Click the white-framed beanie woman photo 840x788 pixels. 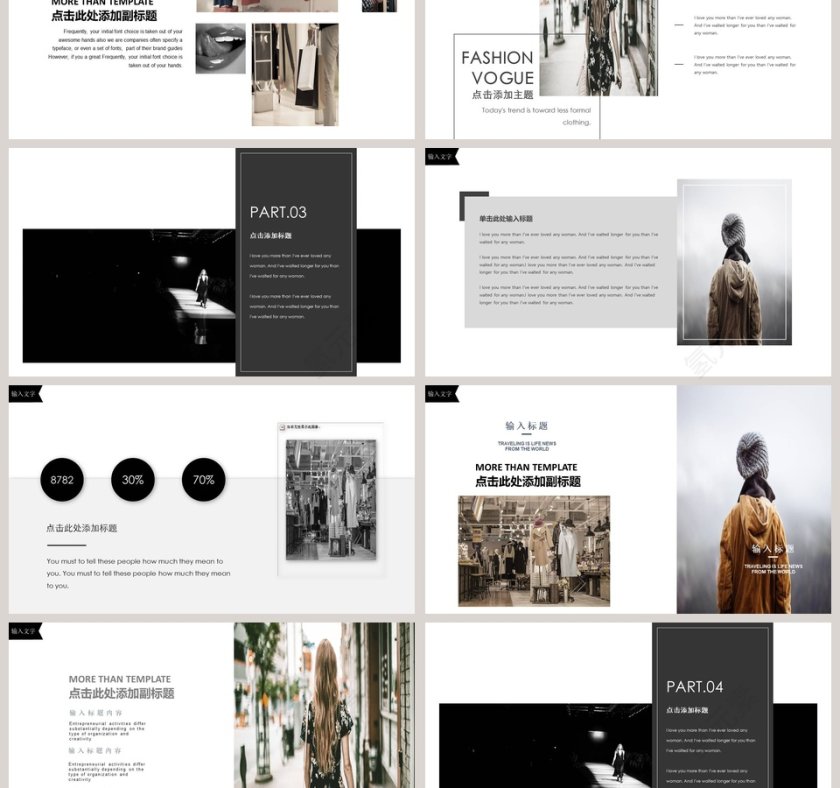[x=734, y=262]
